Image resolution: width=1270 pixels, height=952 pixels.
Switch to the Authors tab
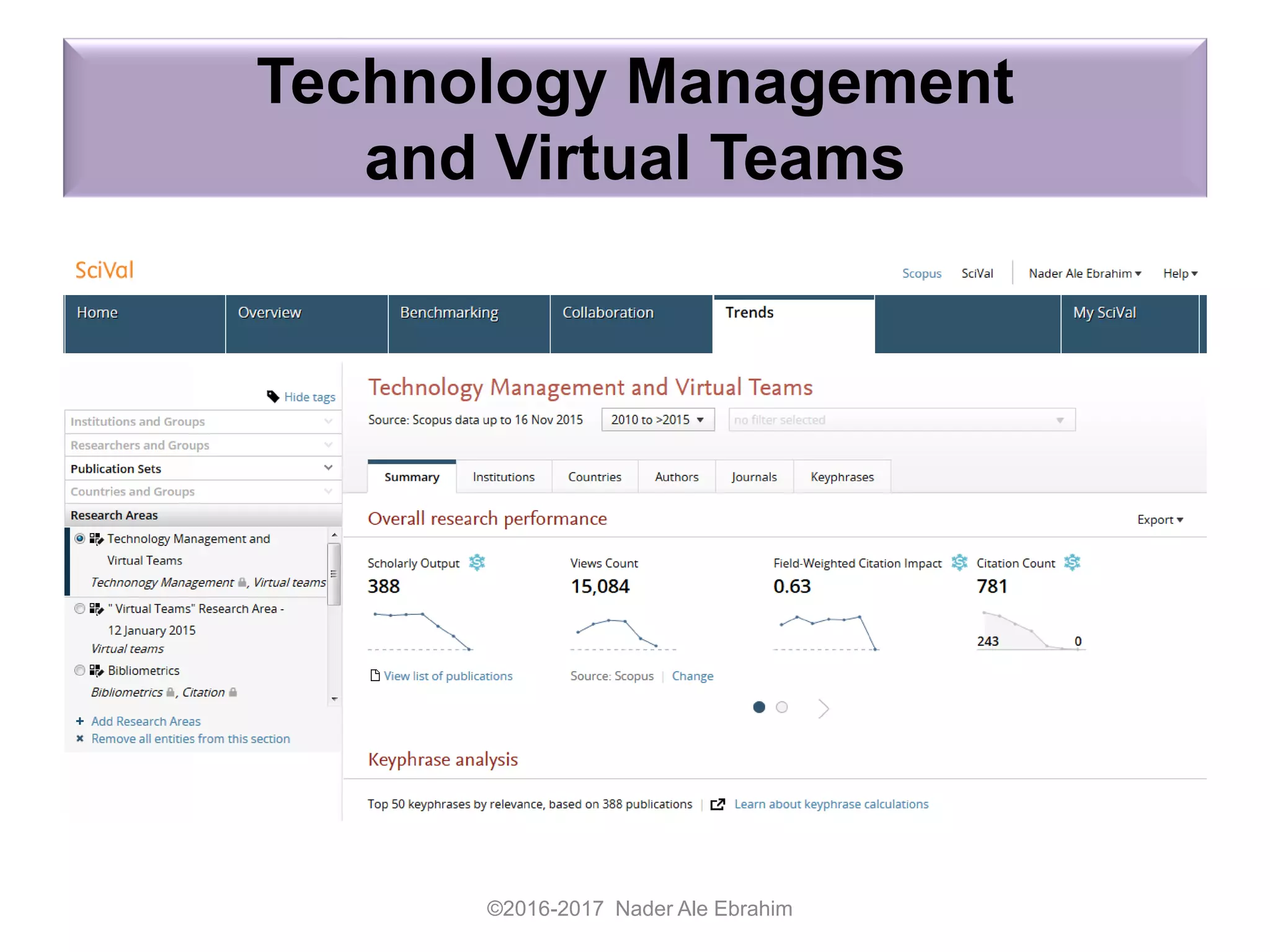[x=677, y=477]
